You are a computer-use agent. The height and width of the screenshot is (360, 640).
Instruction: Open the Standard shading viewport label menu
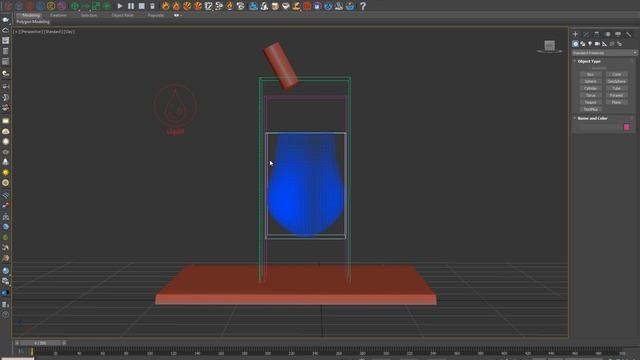point(53,31)
